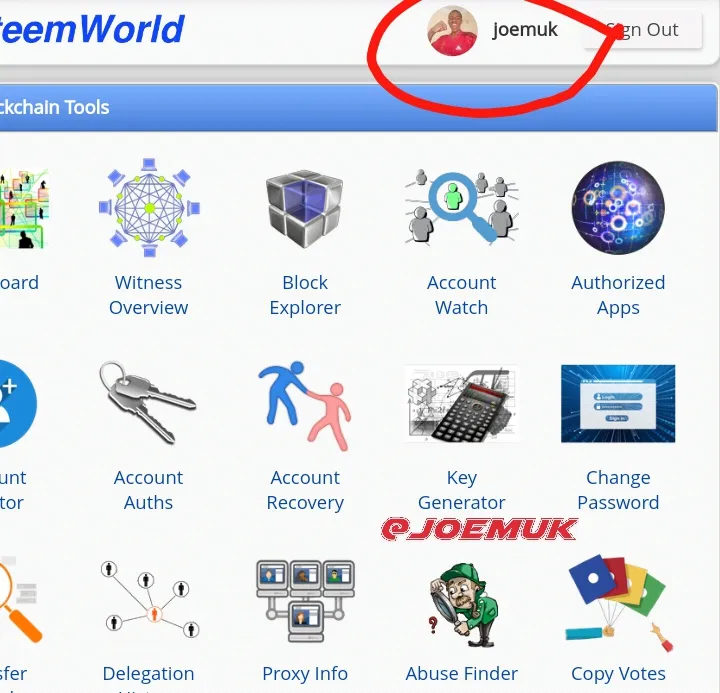Viewport: 720px width, 693px height.
Task: Open the Abuse Finder detective icon
Action: click(462, 604)
